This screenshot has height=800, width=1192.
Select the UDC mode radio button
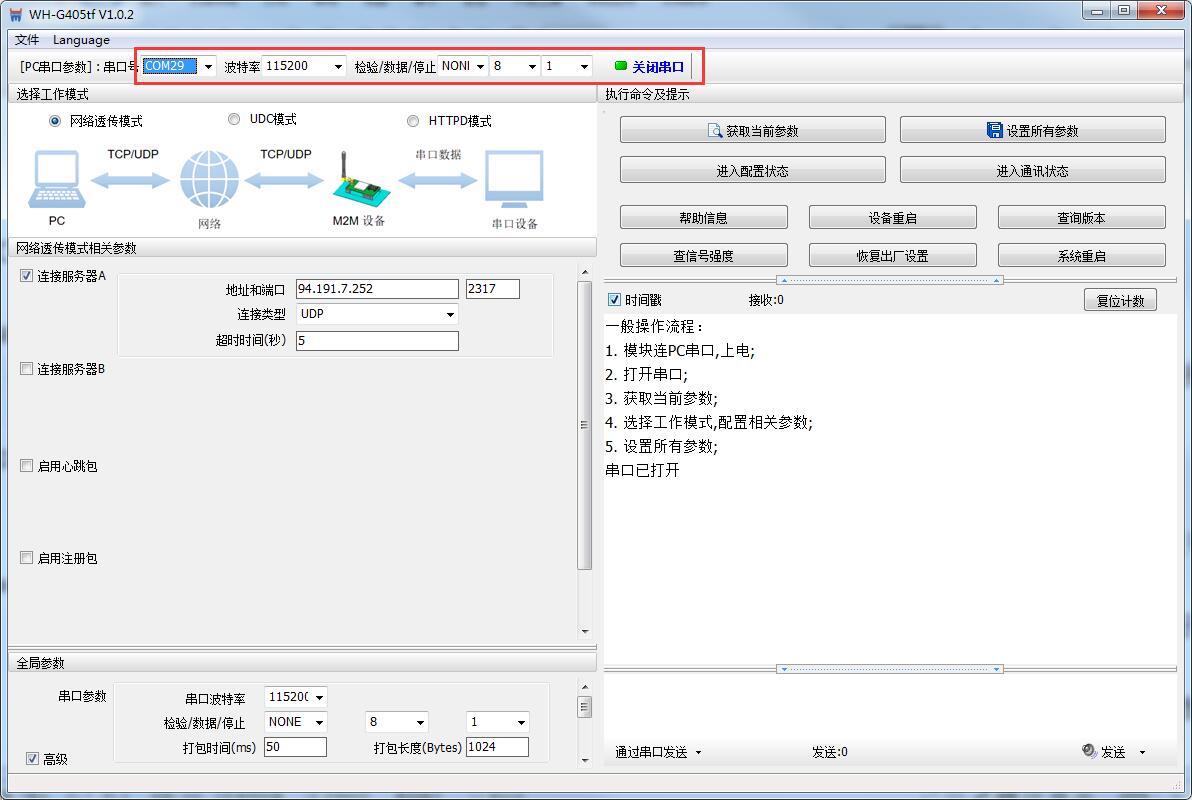pyautogui.click(x=234, y=119)
